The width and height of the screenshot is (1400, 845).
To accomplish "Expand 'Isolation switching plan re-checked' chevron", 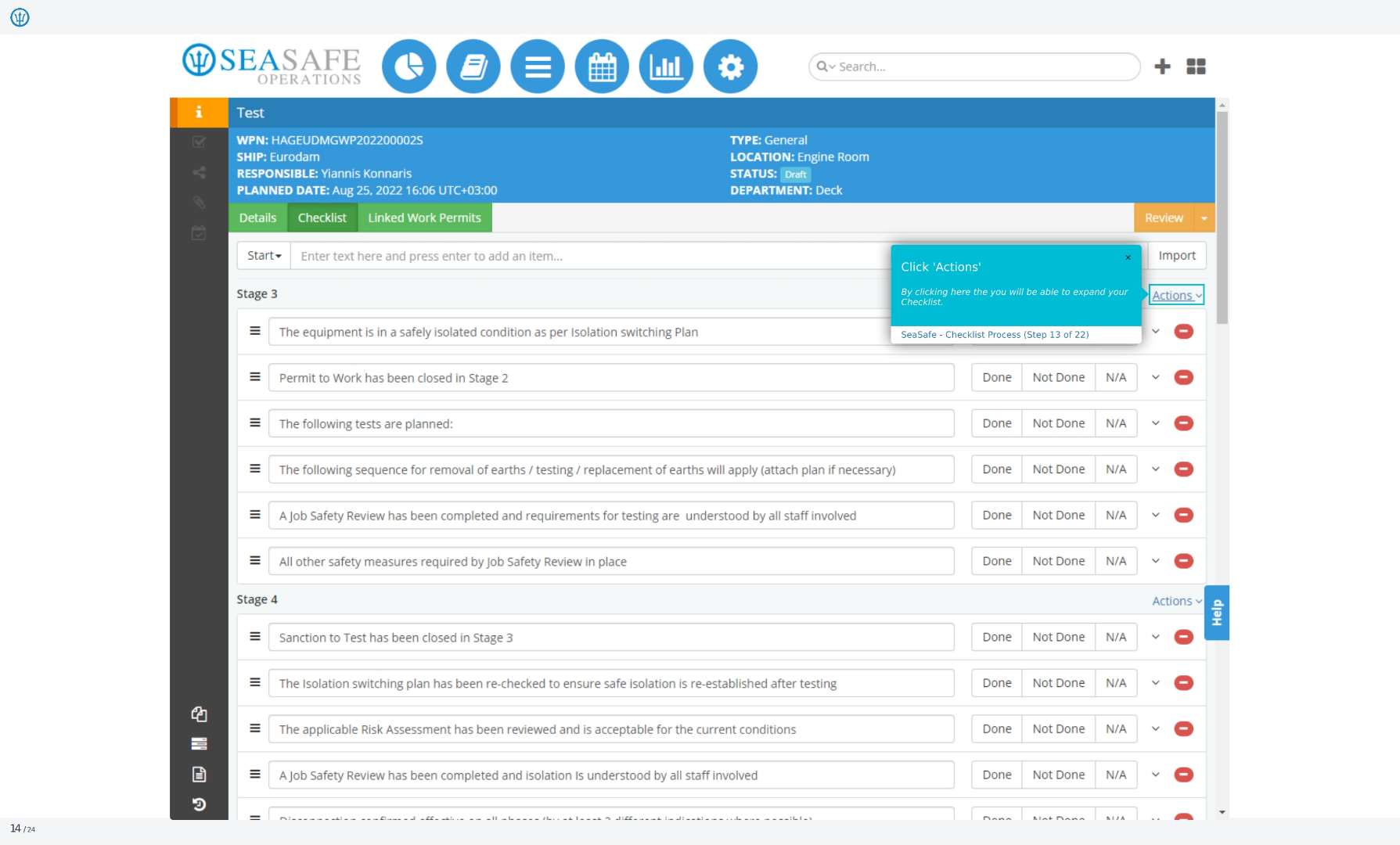I will 1155,683.
